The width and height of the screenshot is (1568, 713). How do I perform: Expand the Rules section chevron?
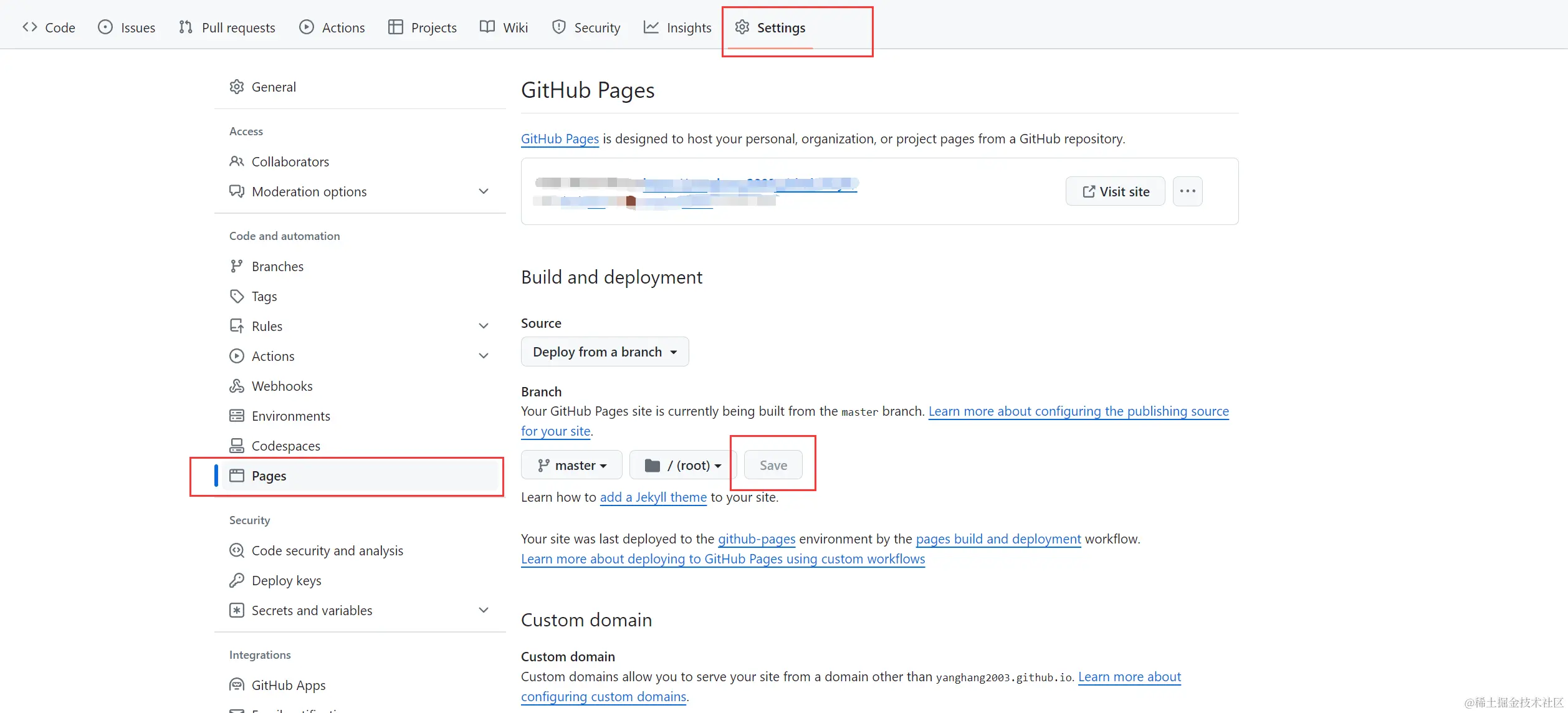tap(483, 326)
